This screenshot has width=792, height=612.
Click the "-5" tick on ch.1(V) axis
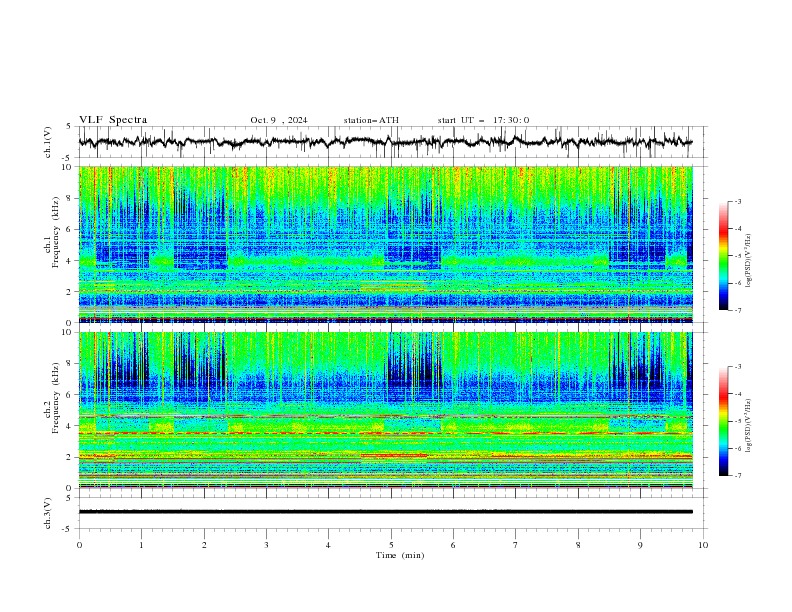click(68, 158)
